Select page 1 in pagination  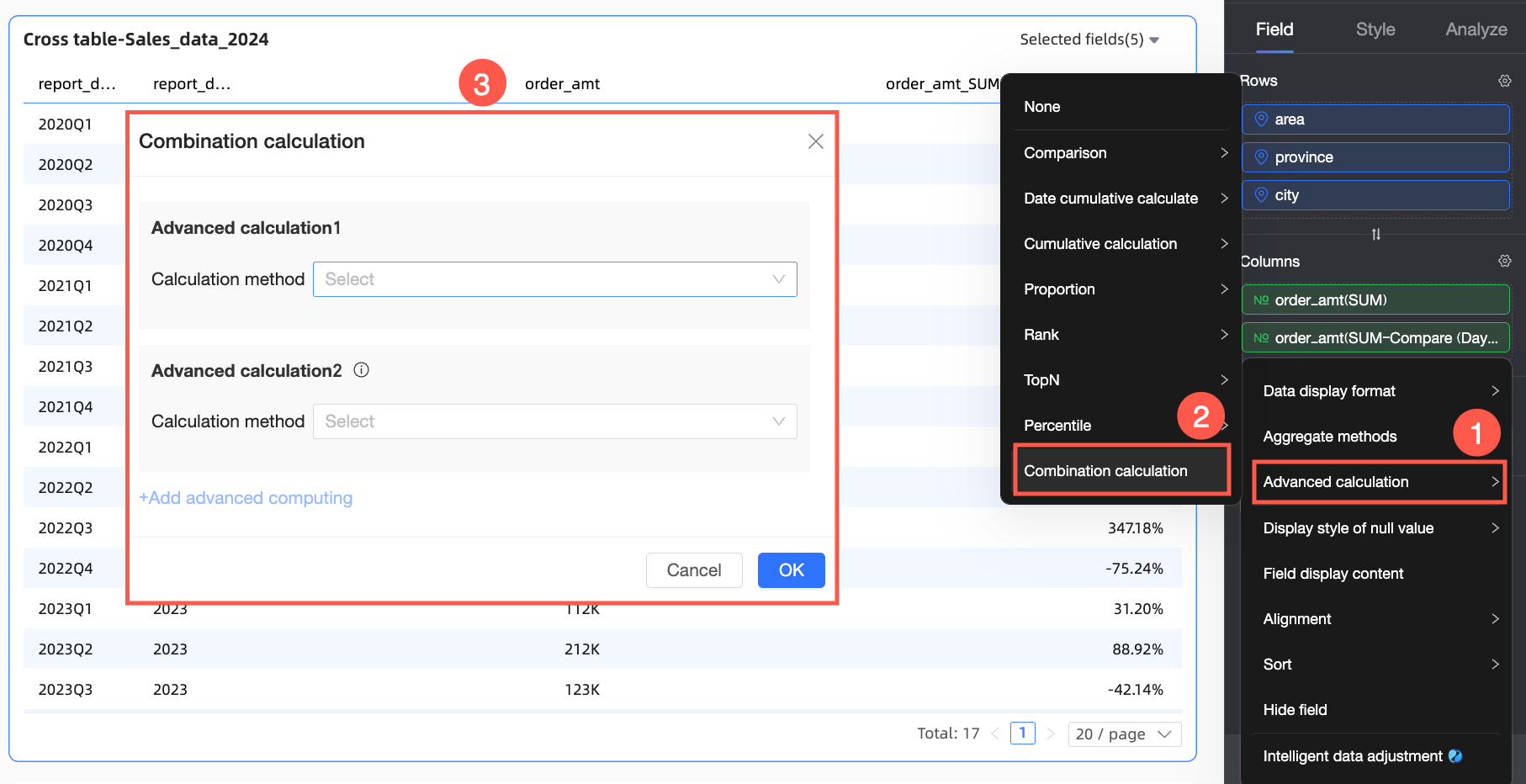(1022, 734)
